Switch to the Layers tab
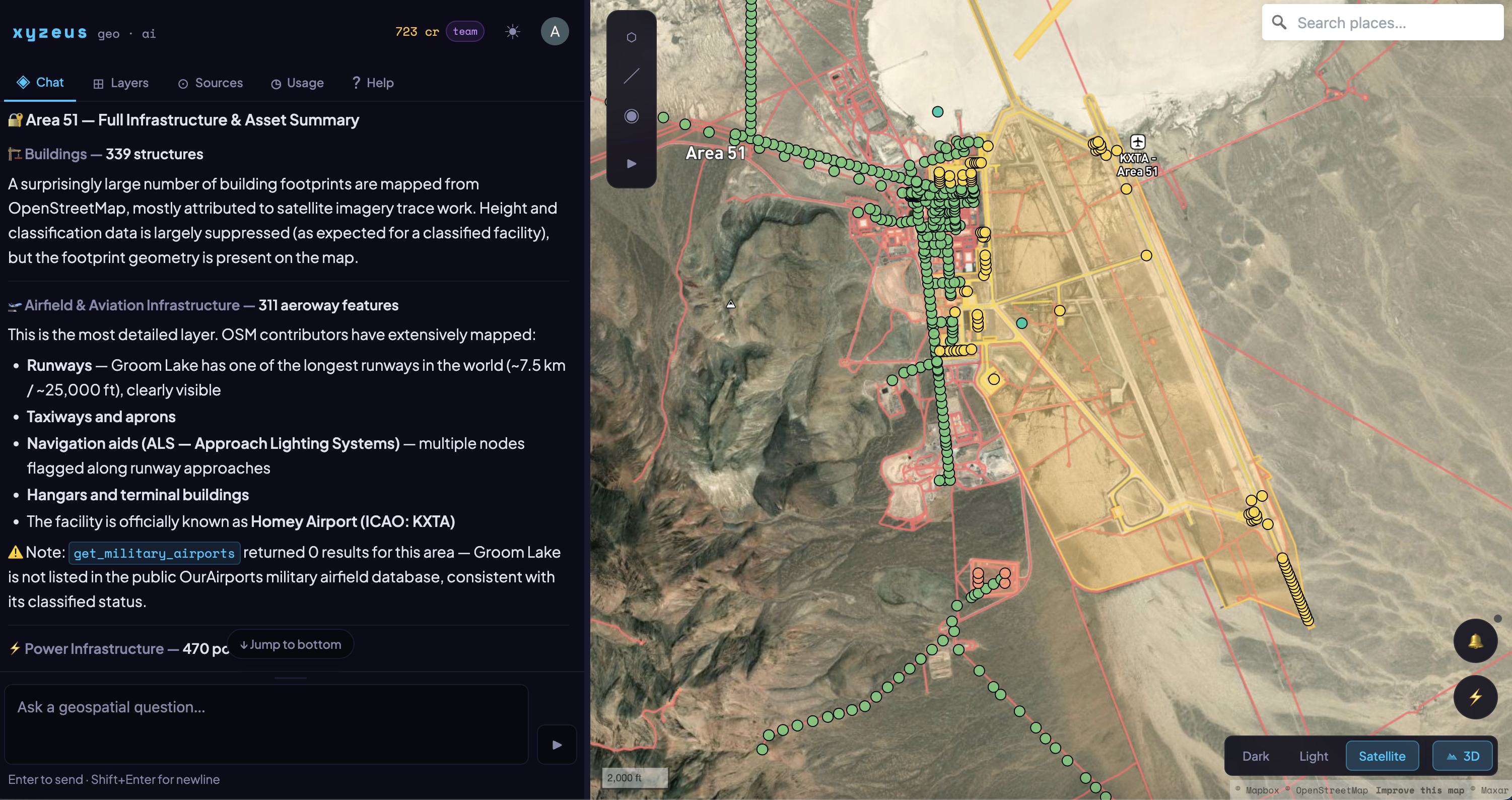 coord(121,83)
